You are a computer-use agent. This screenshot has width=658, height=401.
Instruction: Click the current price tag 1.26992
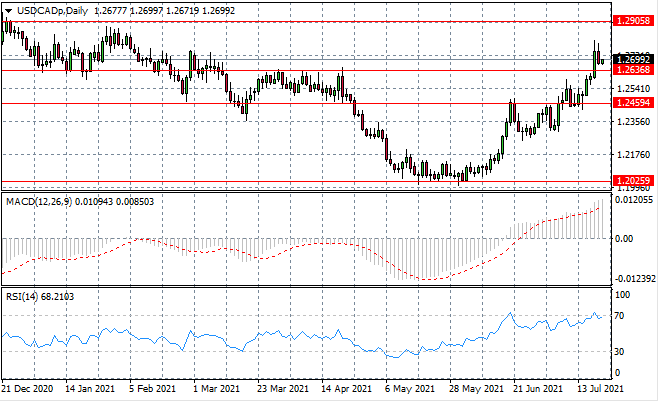[x=632, y=58]
